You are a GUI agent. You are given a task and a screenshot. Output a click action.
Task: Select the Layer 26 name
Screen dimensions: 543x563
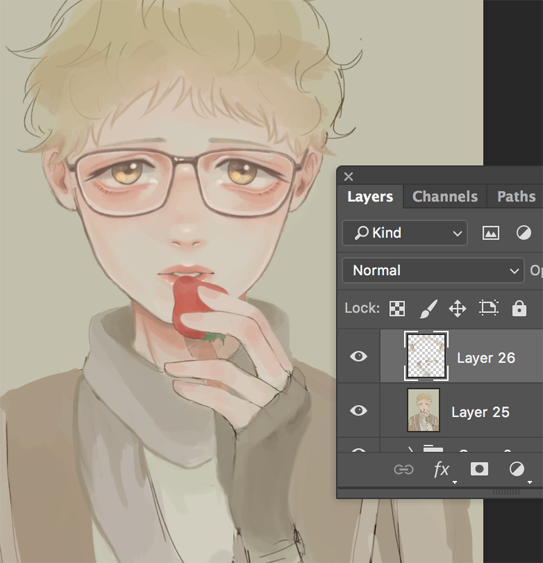pos(486,358)
